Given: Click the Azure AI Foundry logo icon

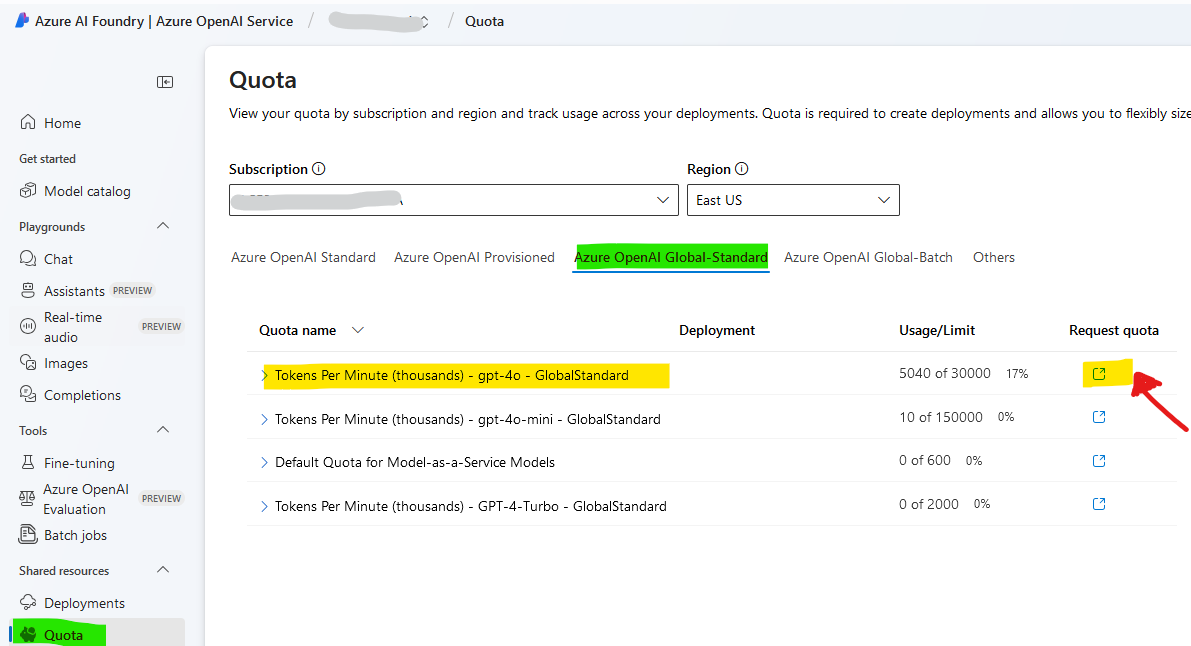Looking at the screenshot, I should [x=22, y=21].
